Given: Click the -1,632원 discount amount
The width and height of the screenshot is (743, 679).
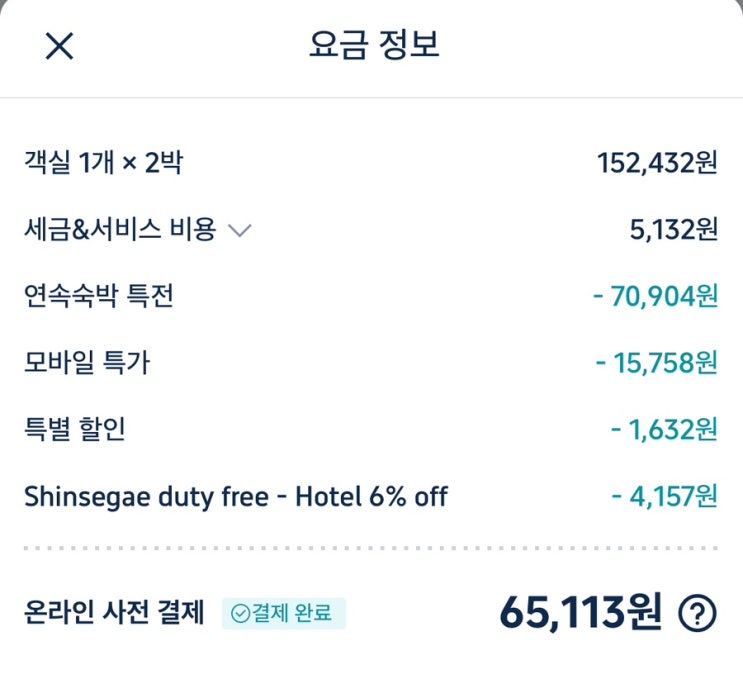Looking at the screenshot, I should point(664,430).
